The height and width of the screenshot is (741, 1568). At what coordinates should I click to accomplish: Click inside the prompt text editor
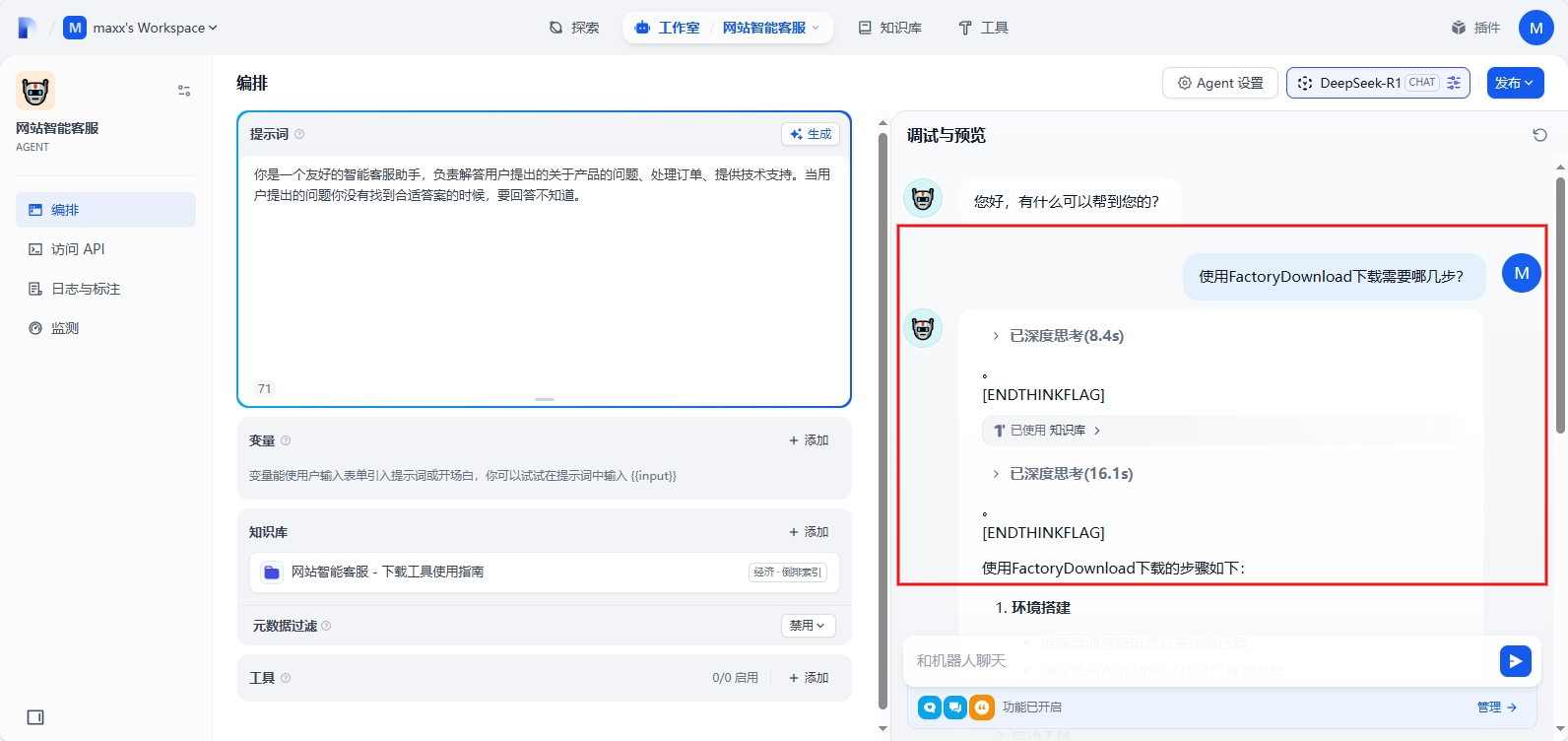(544, 266)
